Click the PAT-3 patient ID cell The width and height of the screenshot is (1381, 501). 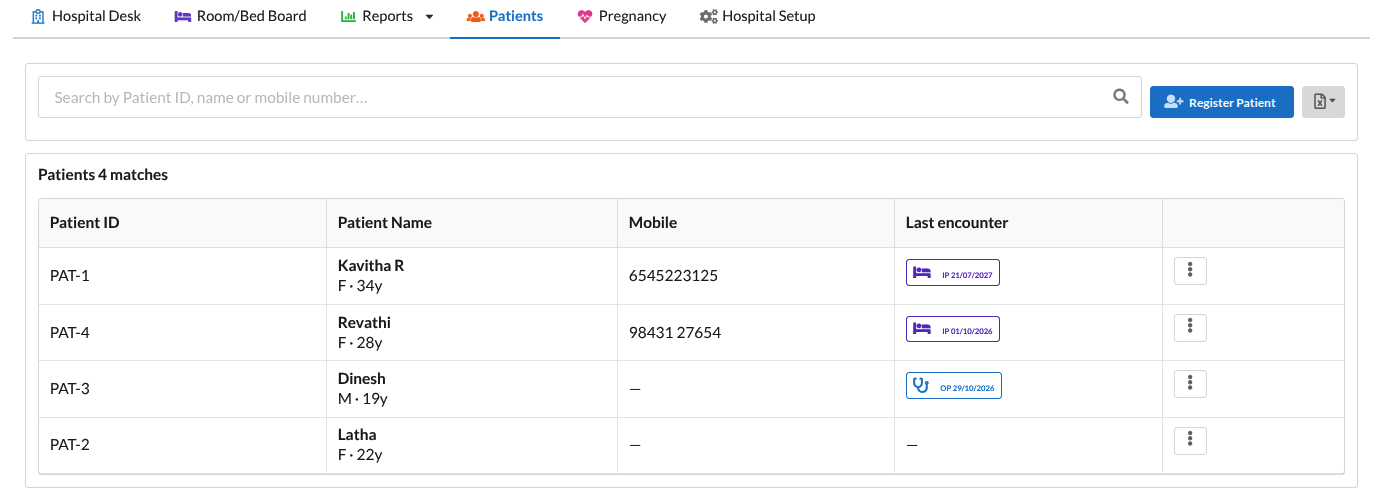tap(183, 389)
